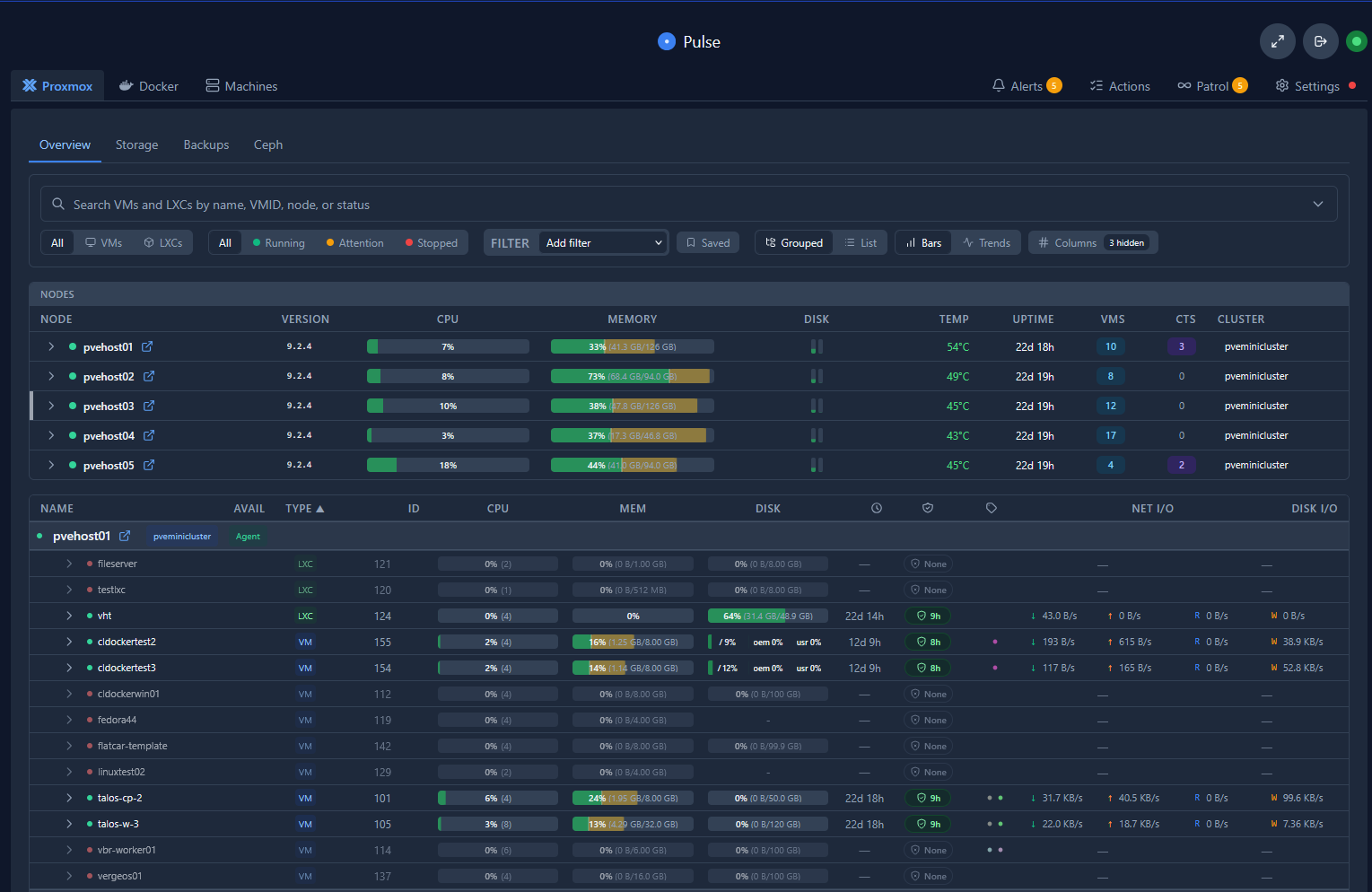Expand the talos-cp-2 VM row
Viewport: 1372px width, 892px height.
tap(69, 798)
